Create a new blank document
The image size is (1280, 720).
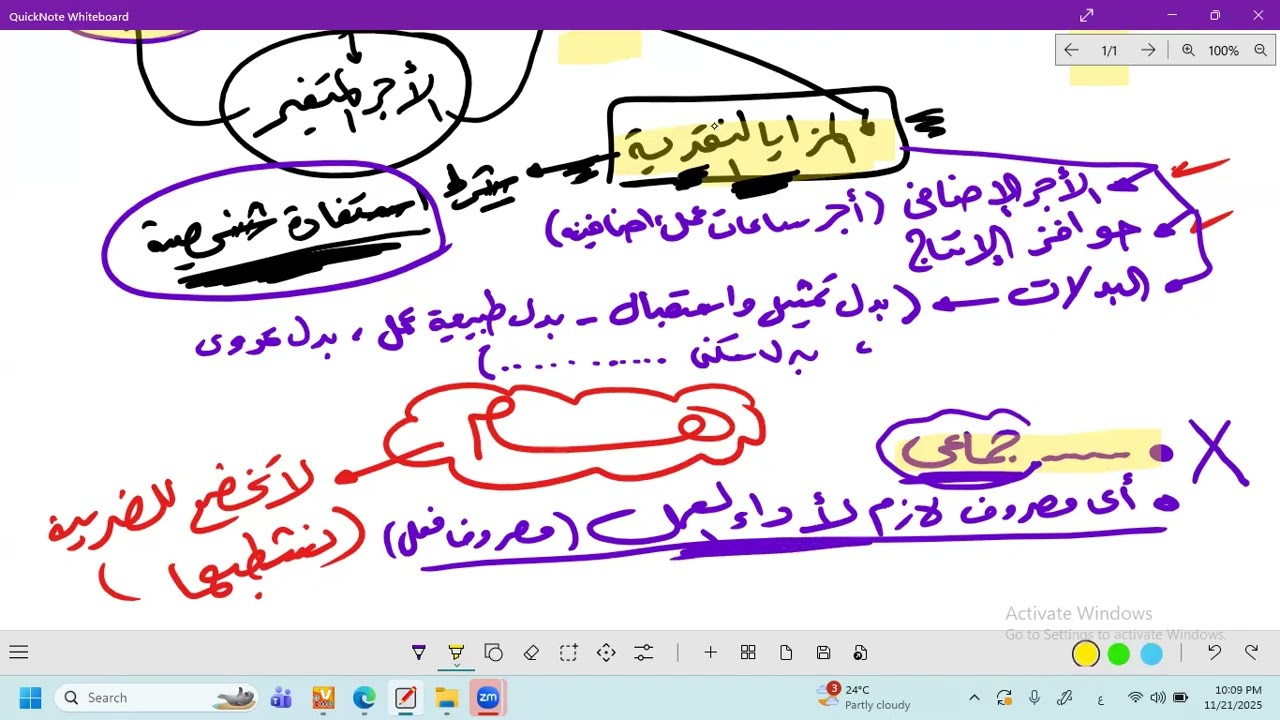pos(786,653)
